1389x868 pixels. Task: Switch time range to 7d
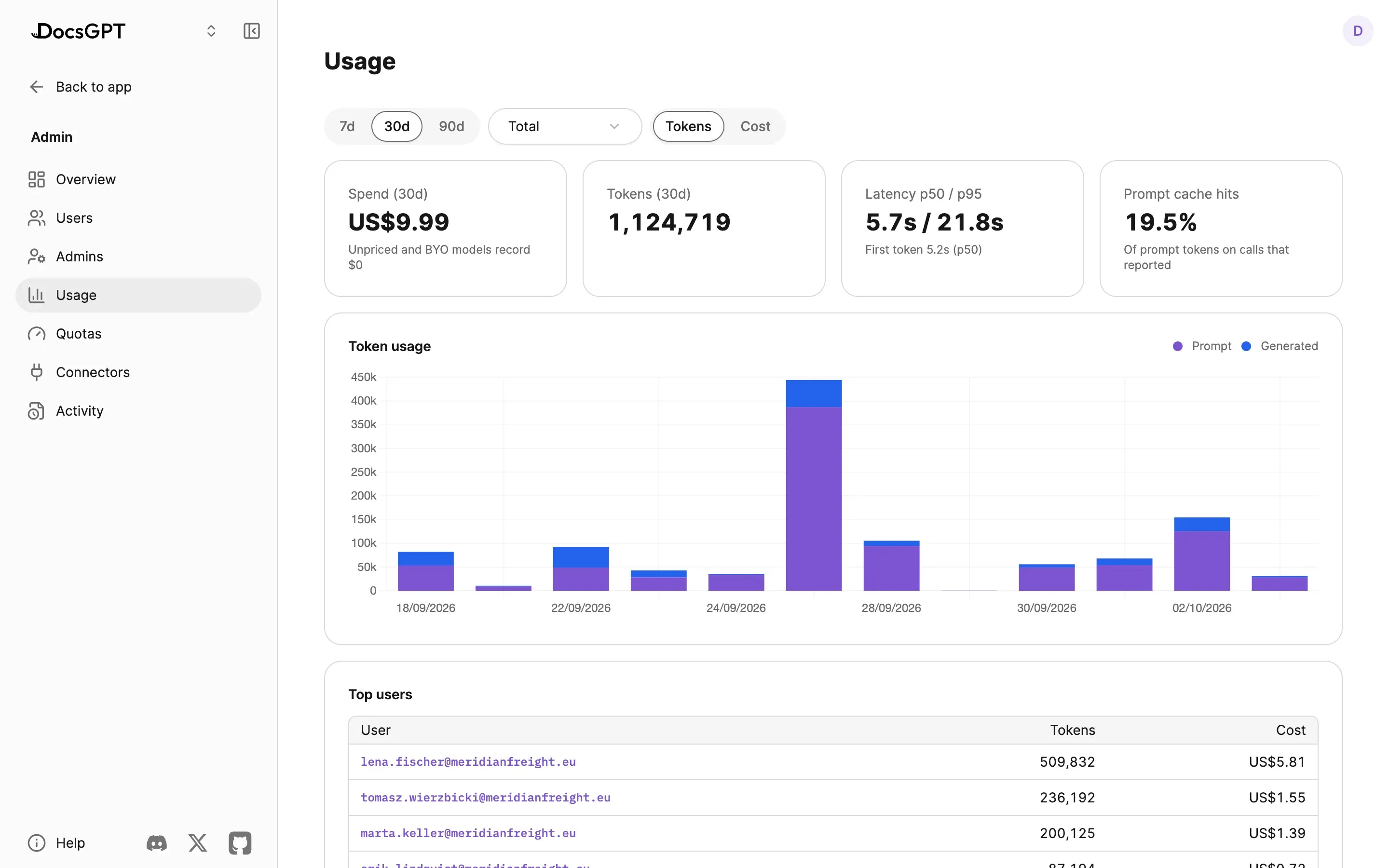click(347, 126)
